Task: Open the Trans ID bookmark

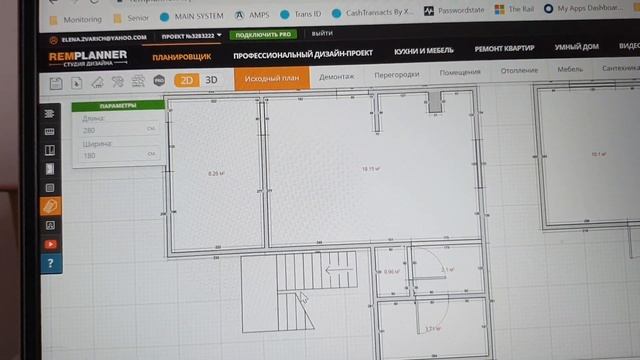Action: pos(301,14)
